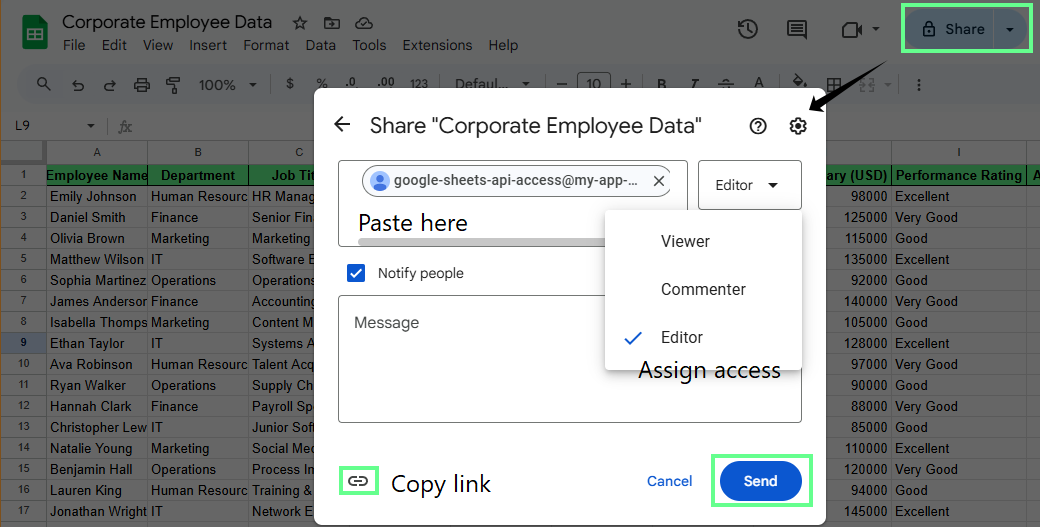Click the font size 10 field

[594, 84]
